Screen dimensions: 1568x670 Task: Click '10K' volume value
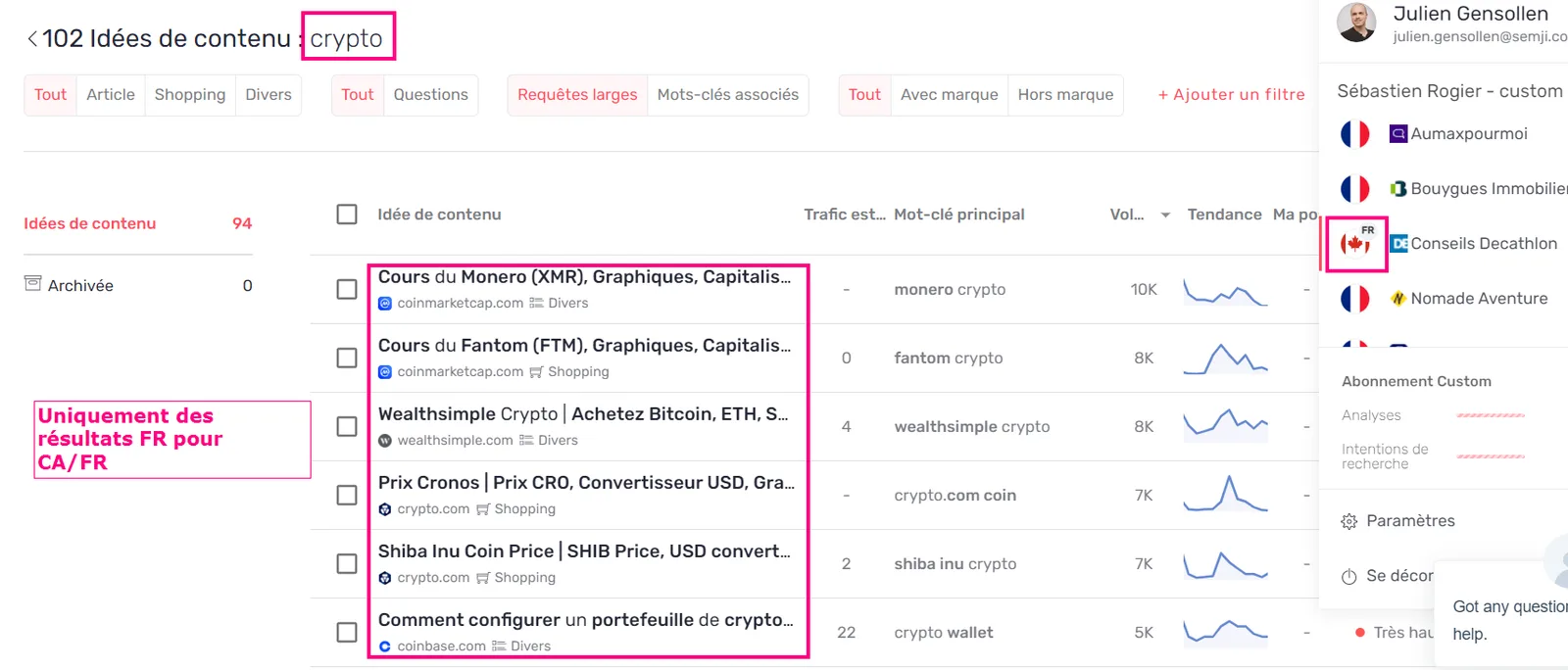[1144, 290]
